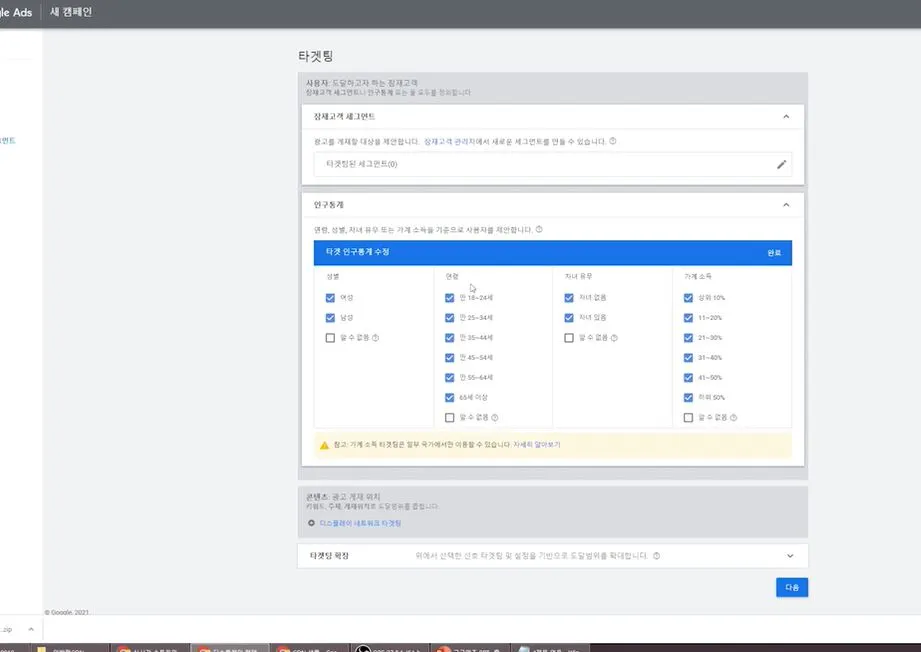This screenshot has height=652, width=921.
Task: Click the 성별 column header
Action: click(333, 276)
